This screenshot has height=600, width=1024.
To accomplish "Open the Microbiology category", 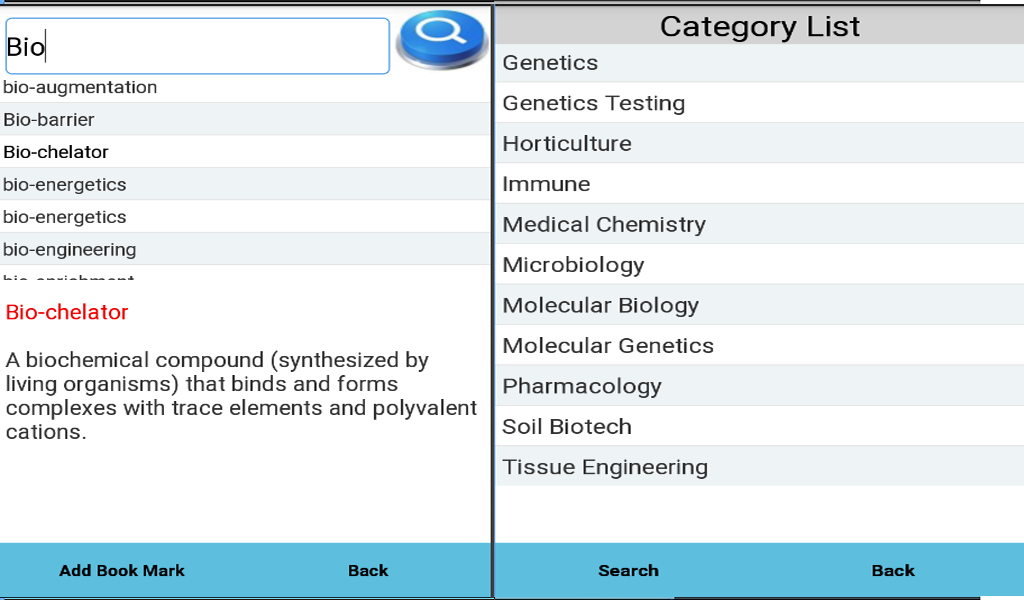I will coord(572,264).
